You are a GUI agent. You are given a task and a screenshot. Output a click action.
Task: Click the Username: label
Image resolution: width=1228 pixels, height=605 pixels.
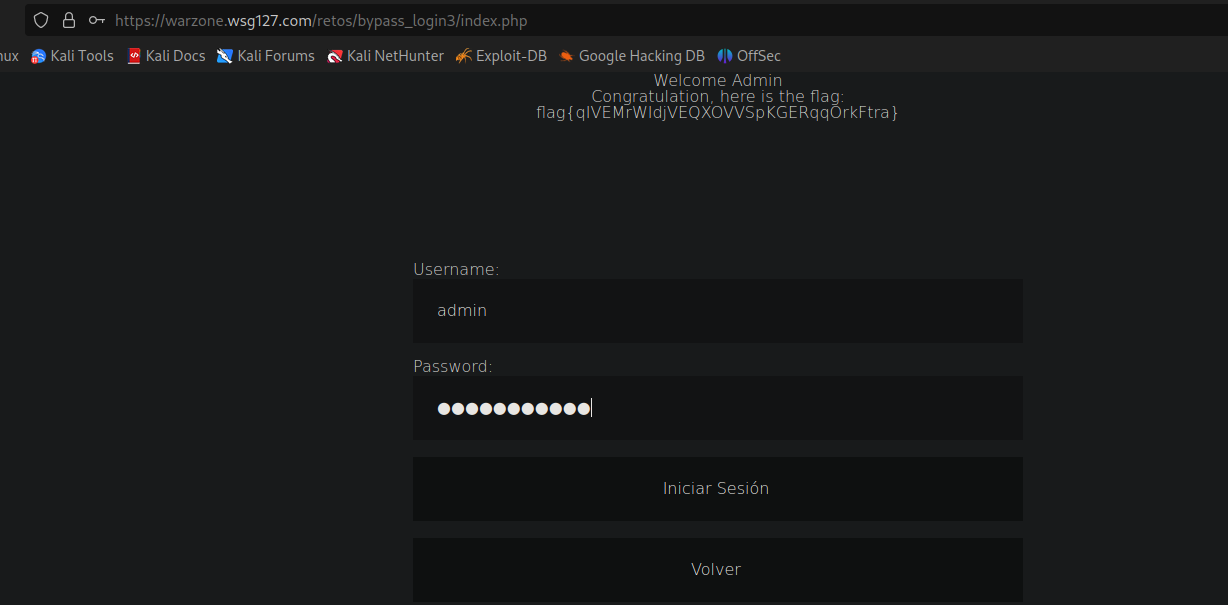pyautogui.click(x=456, y=269)
